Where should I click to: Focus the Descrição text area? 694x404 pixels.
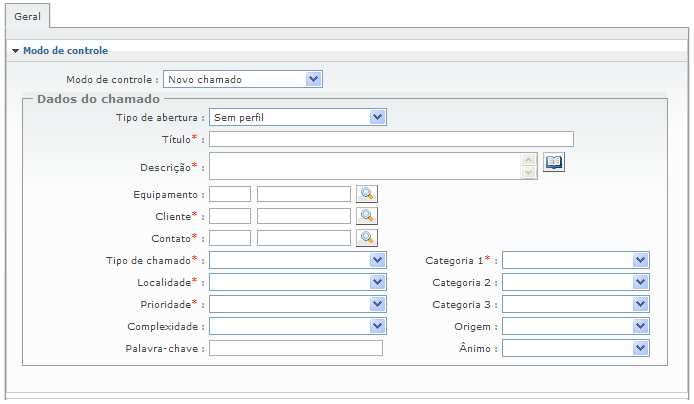pyautogui.click(x=365, y=166)
